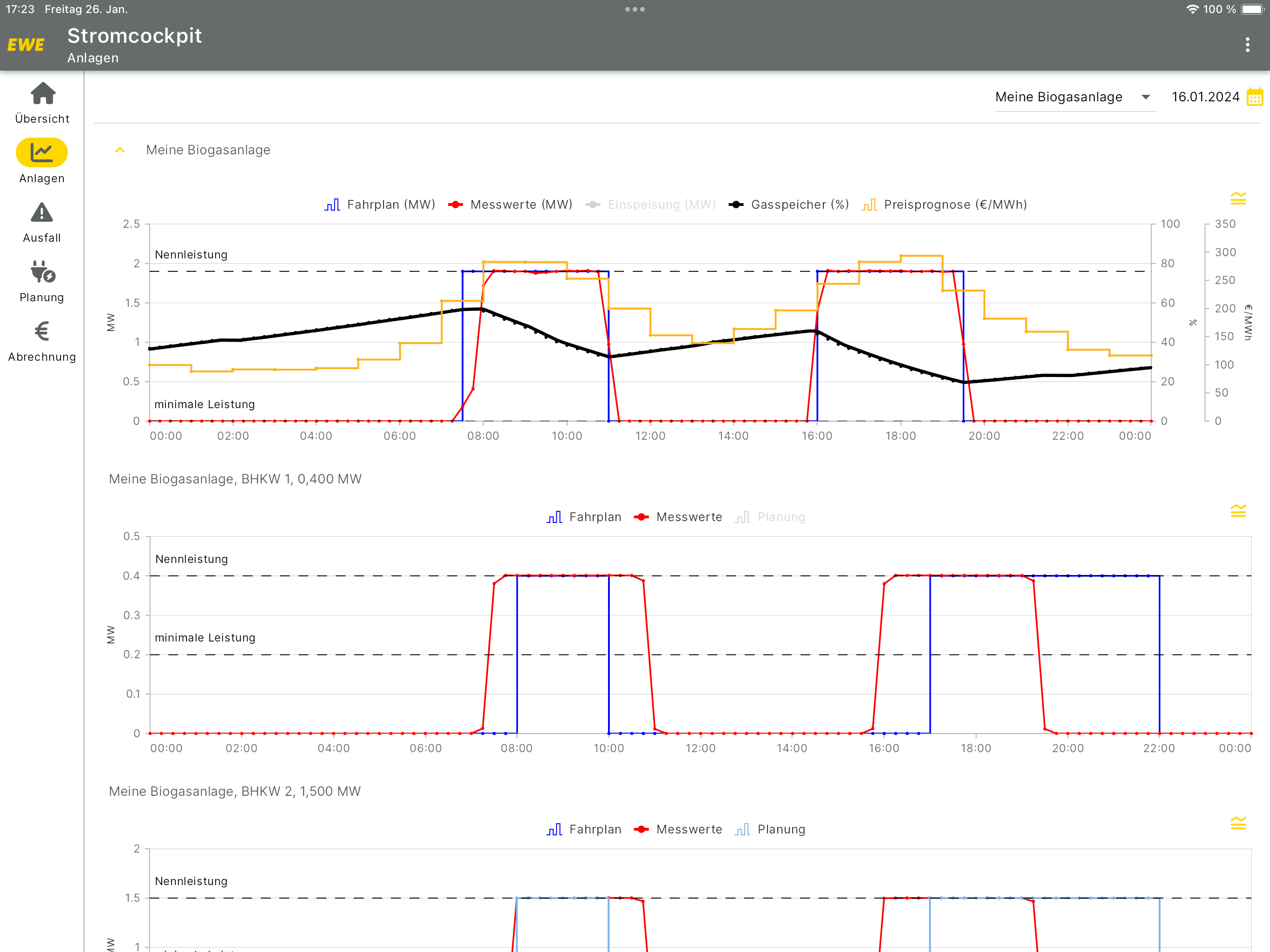Open the main chart legend menu icon
Screen dimensions: 1270x952
pos(1238,198)
